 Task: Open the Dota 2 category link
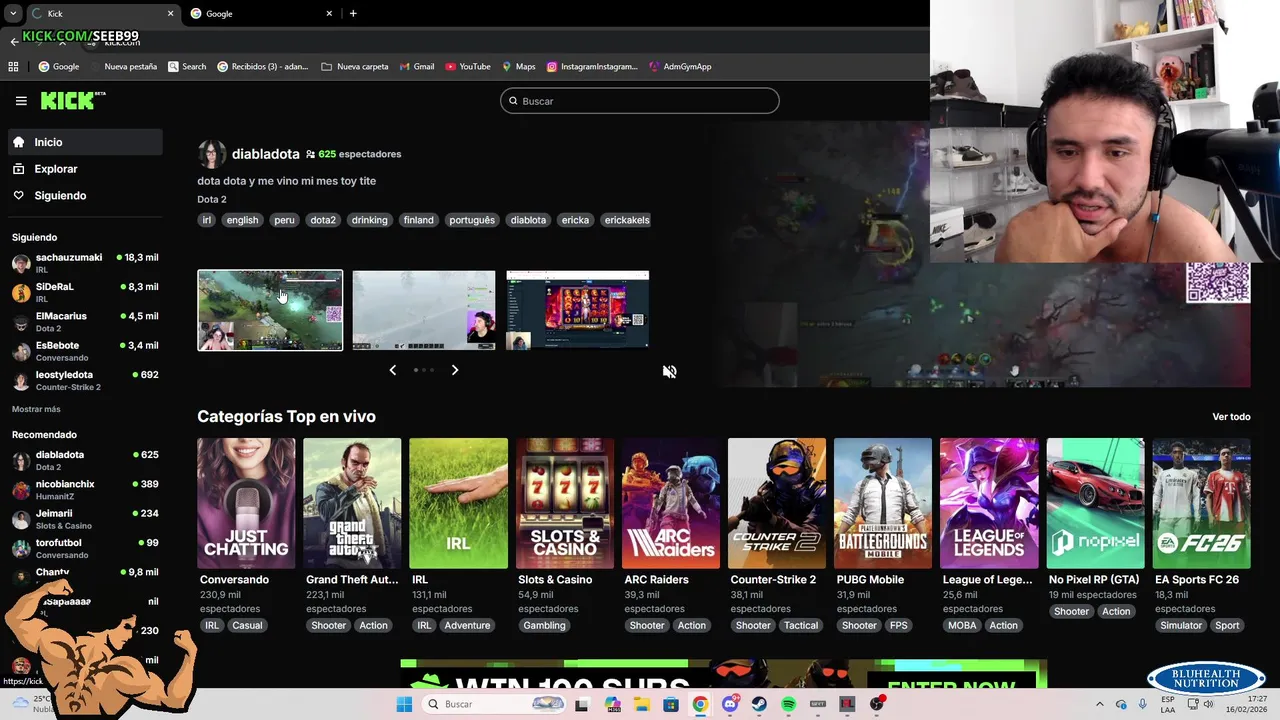click(x=211, y=199)
